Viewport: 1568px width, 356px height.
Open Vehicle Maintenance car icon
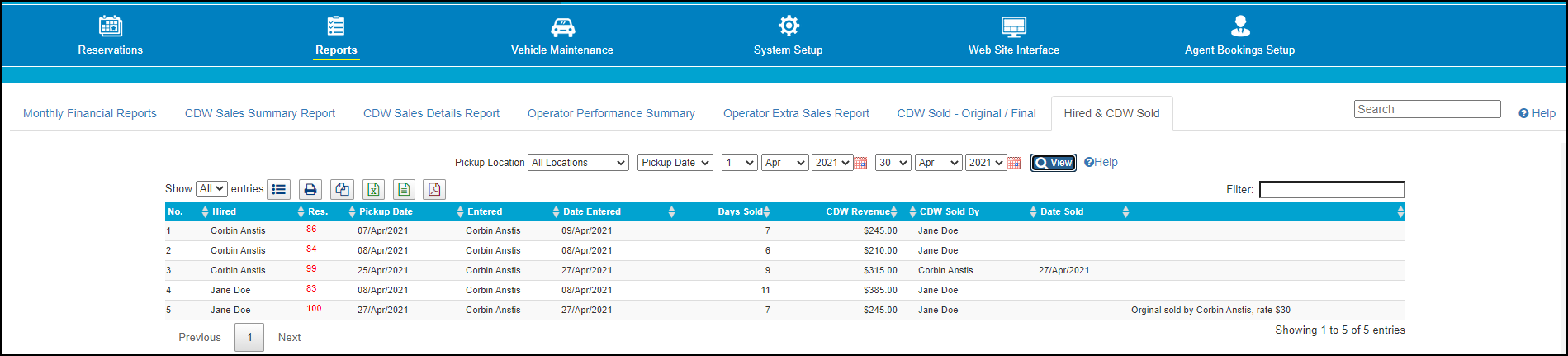click(x=562, y=27)
